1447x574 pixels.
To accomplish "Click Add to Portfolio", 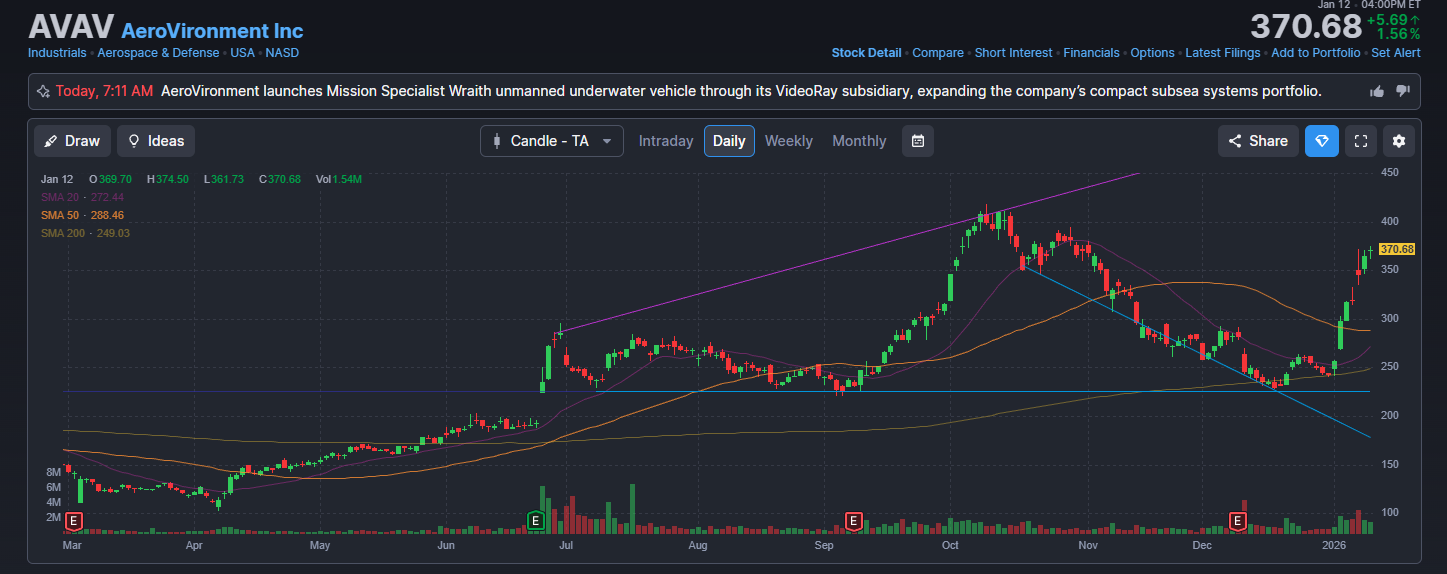I will click(x=1316, y=53).
